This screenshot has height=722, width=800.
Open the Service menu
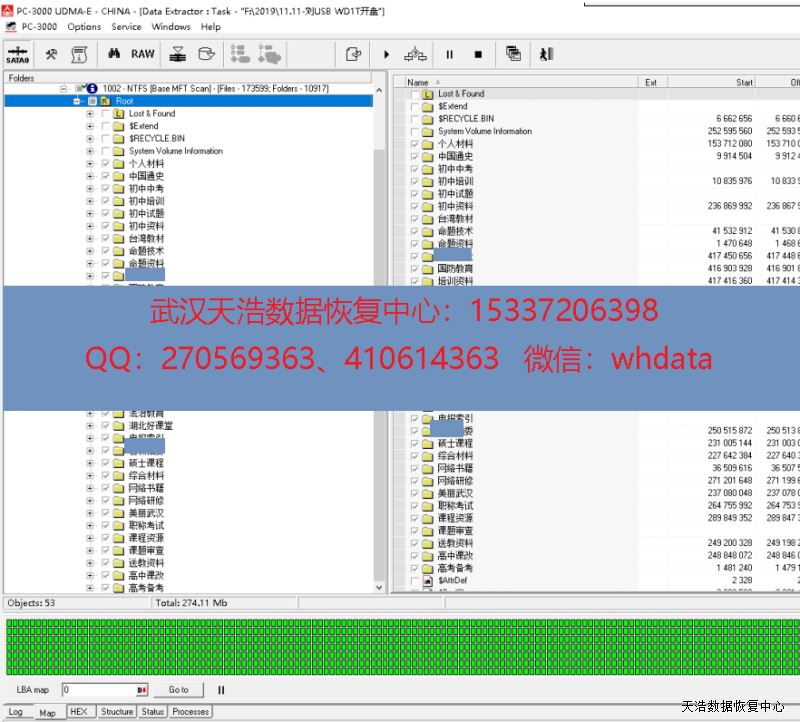pyautogui.click(x=126, y=27)
